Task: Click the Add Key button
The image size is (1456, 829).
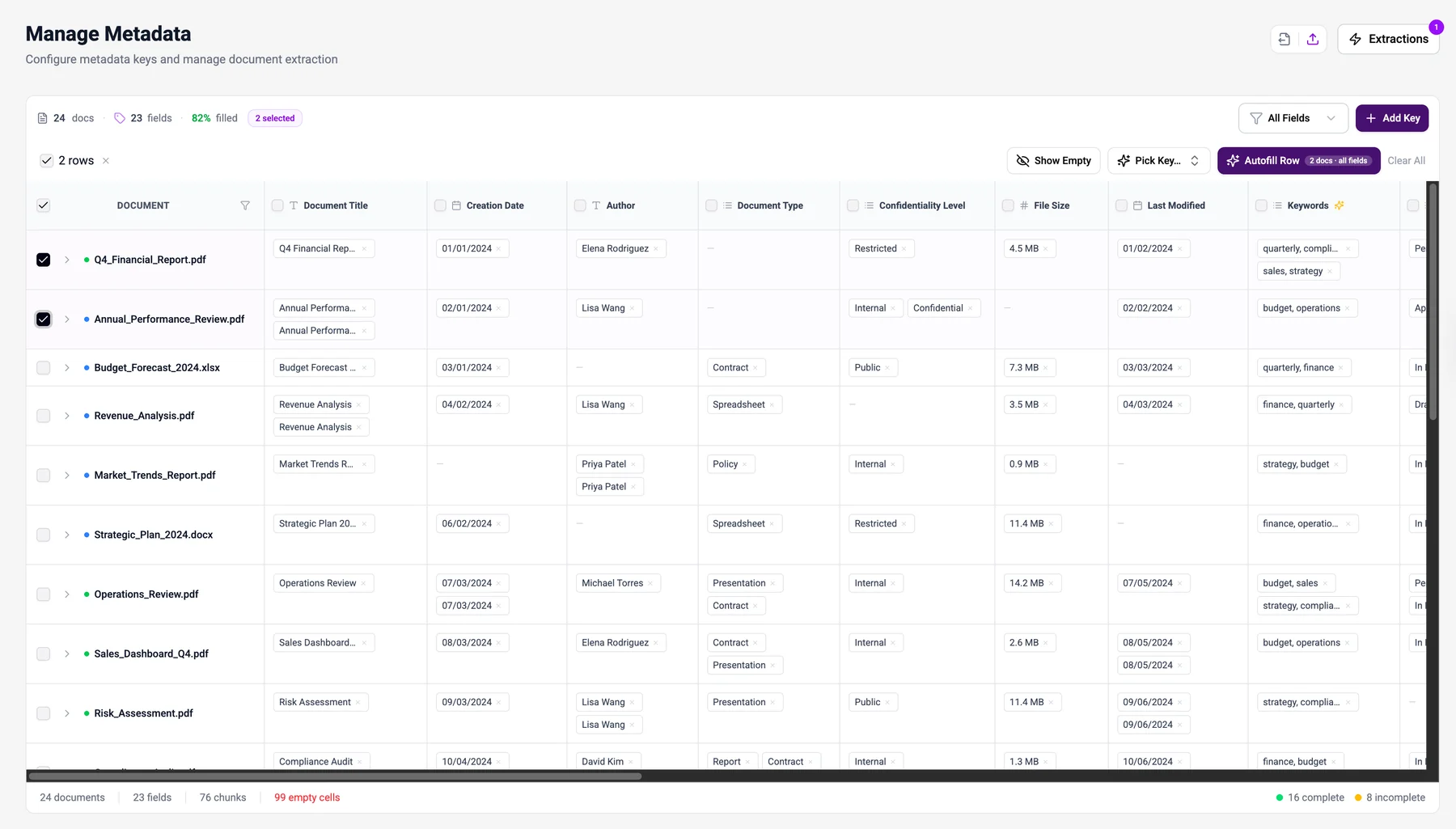Action: (1392, 118)
